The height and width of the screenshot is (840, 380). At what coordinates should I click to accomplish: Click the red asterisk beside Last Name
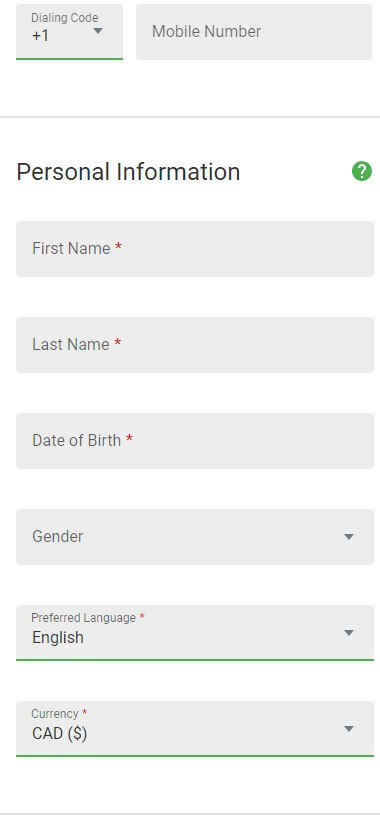(117, 342)
